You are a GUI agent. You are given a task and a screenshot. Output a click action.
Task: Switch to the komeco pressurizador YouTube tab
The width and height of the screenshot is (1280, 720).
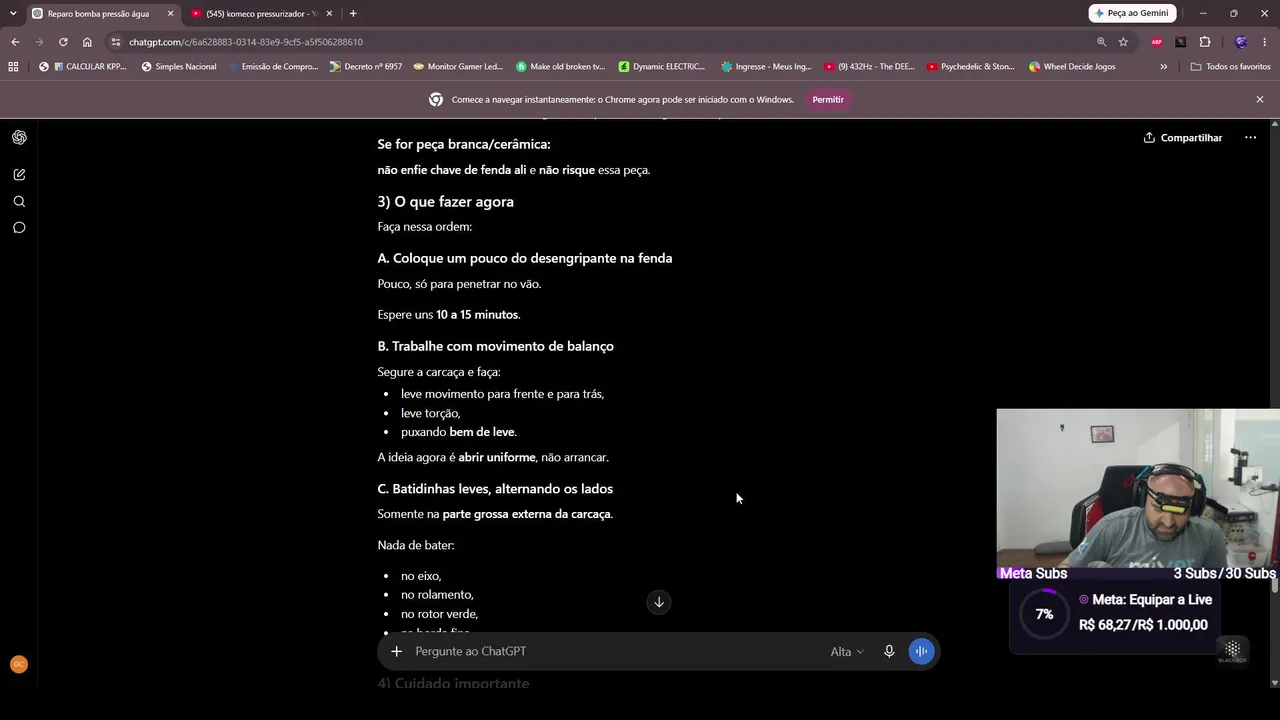260,14
